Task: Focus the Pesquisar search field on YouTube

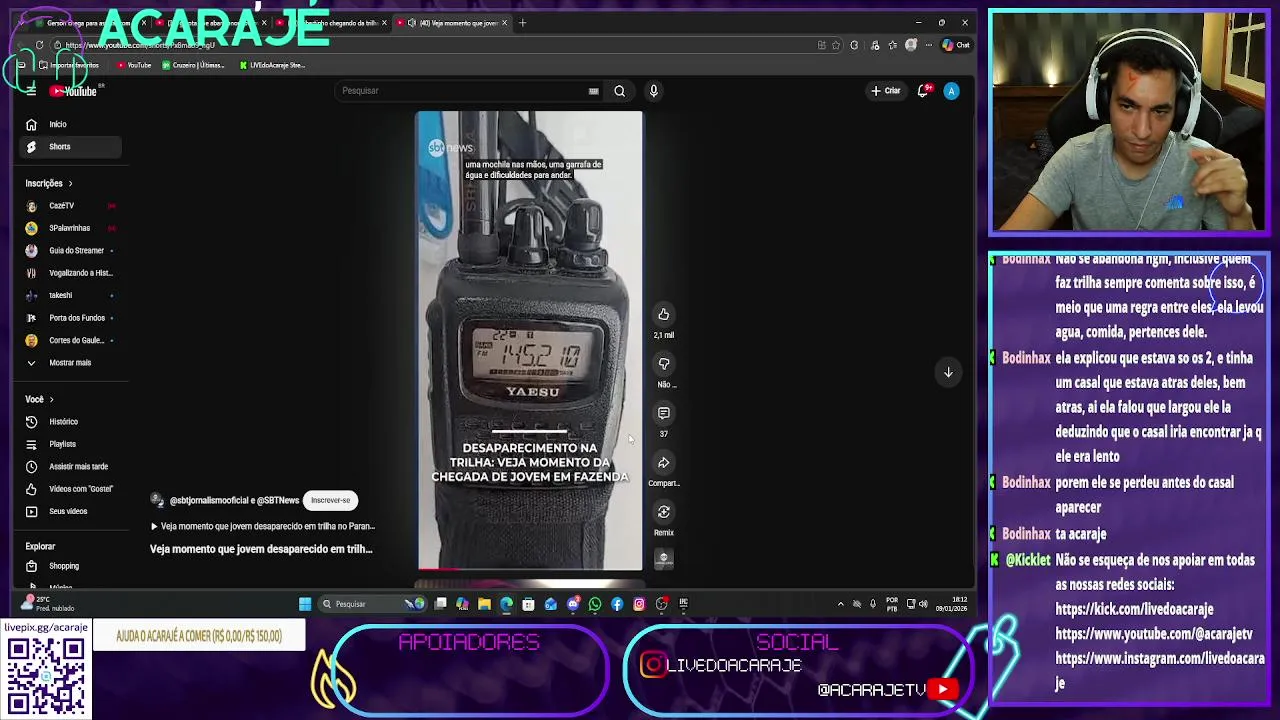Action: [x=460, y=91]
